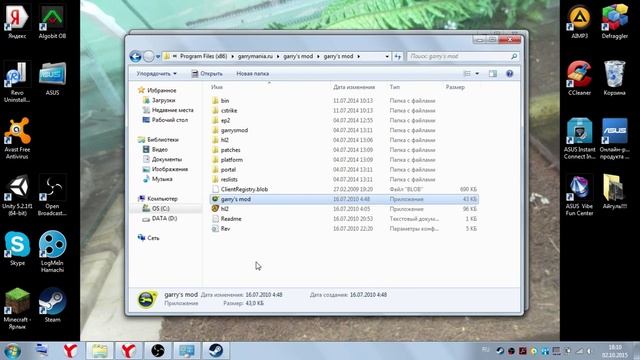Click garrymania.ru breadcrumb segment
The height and width of the screenshot is (360, 640).
[x=255, y=56]
